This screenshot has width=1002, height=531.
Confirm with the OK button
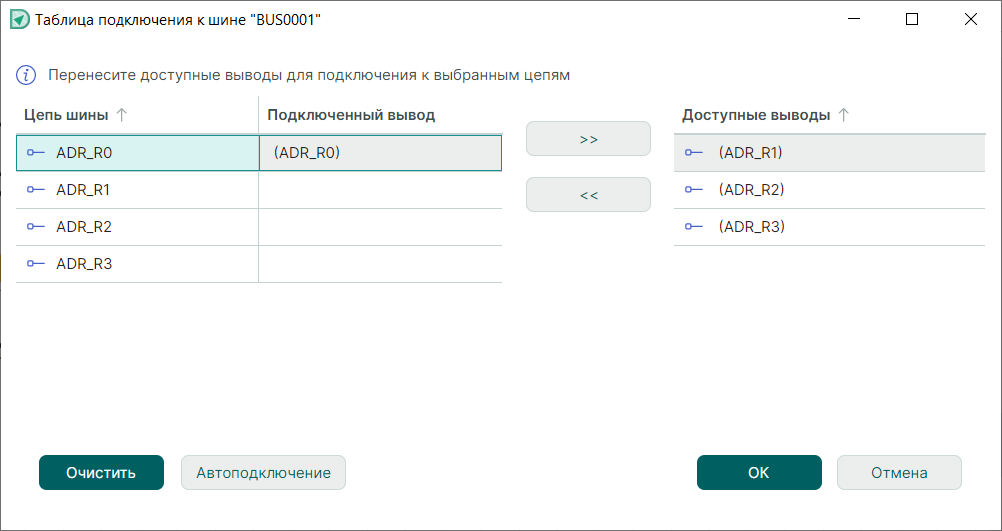point(759,473)
